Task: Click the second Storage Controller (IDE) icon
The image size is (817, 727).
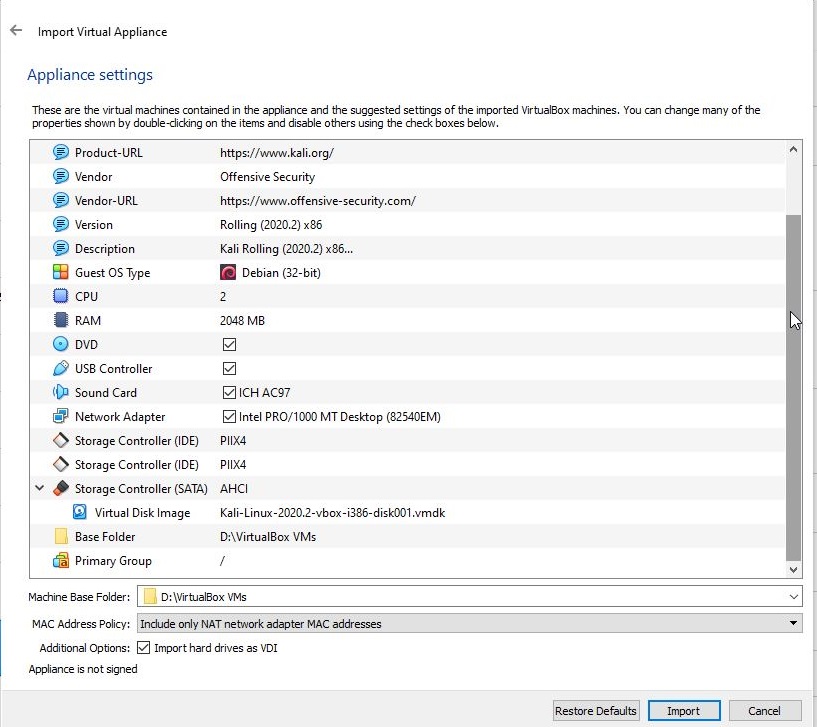Action: pyautogui.click(x=60, y=464)
